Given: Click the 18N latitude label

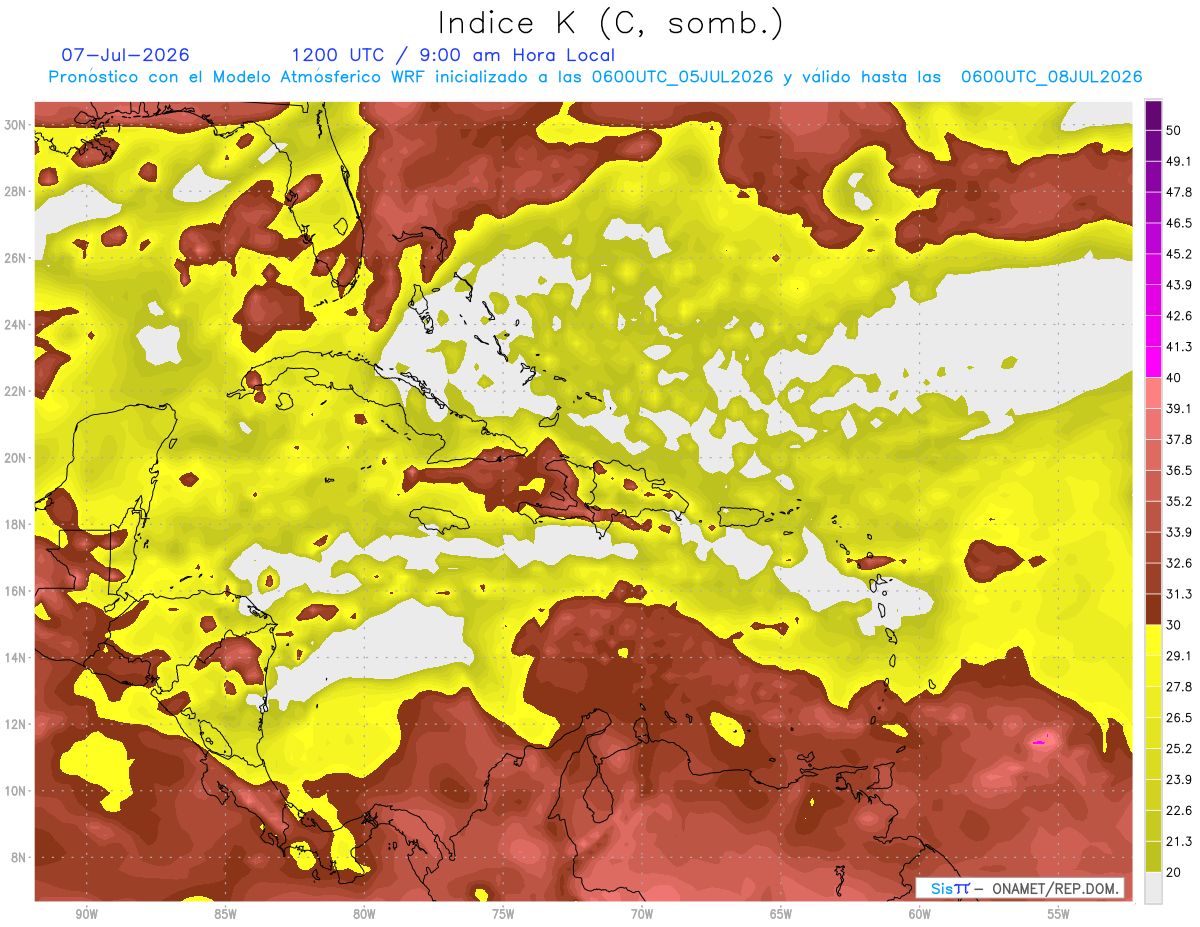Looking at the screenshot, I should click(x=16, y=524).
